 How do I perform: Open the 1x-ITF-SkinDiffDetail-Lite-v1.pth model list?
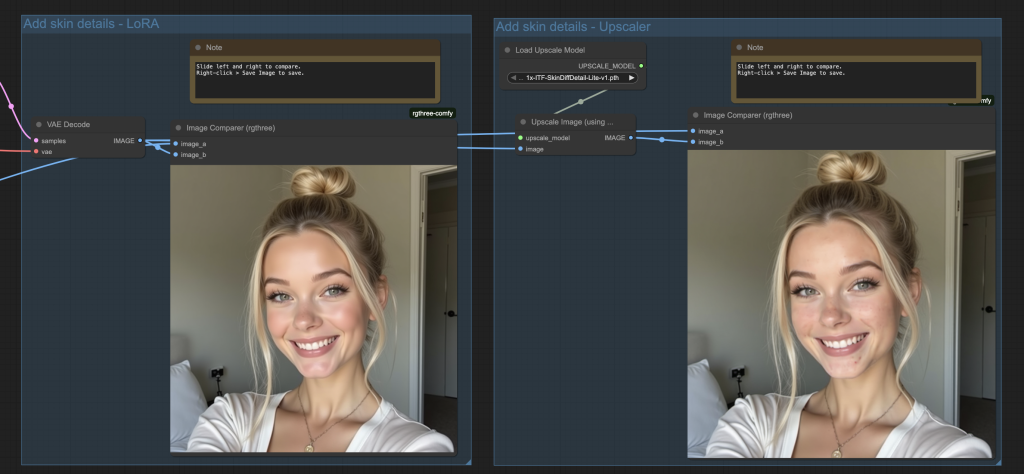(572, 78)
